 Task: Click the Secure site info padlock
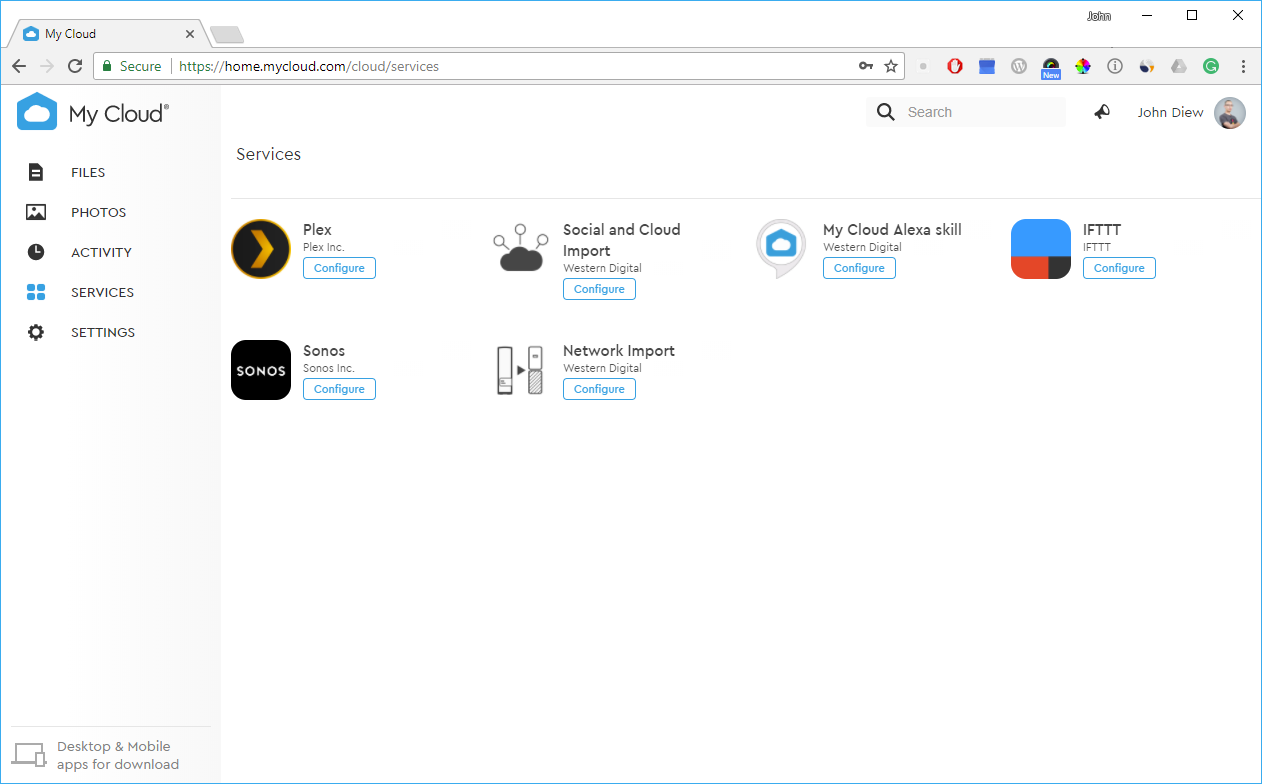coord(106,66)
